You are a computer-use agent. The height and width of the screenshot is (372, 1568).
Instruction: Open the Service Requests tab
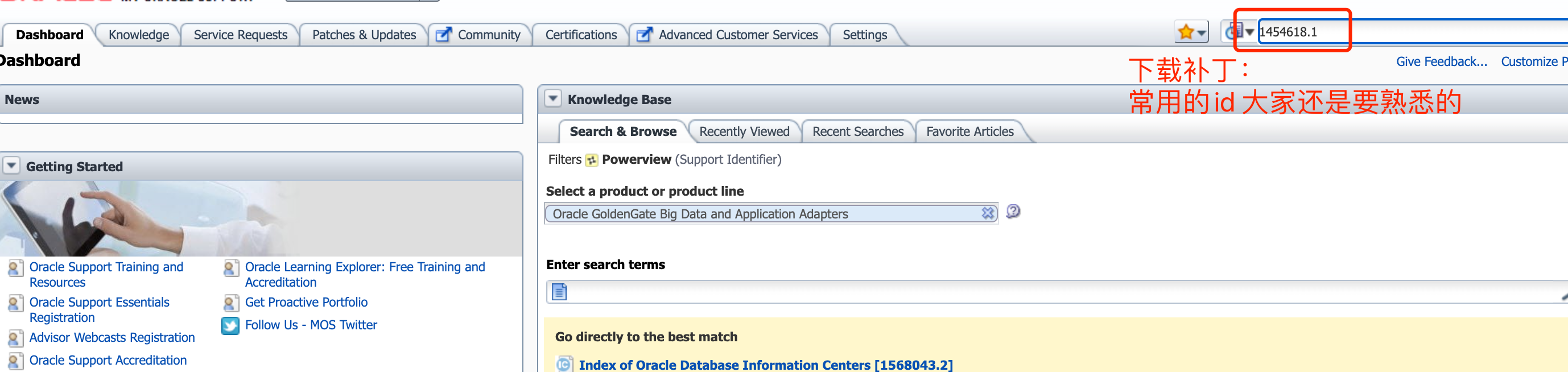241,35
